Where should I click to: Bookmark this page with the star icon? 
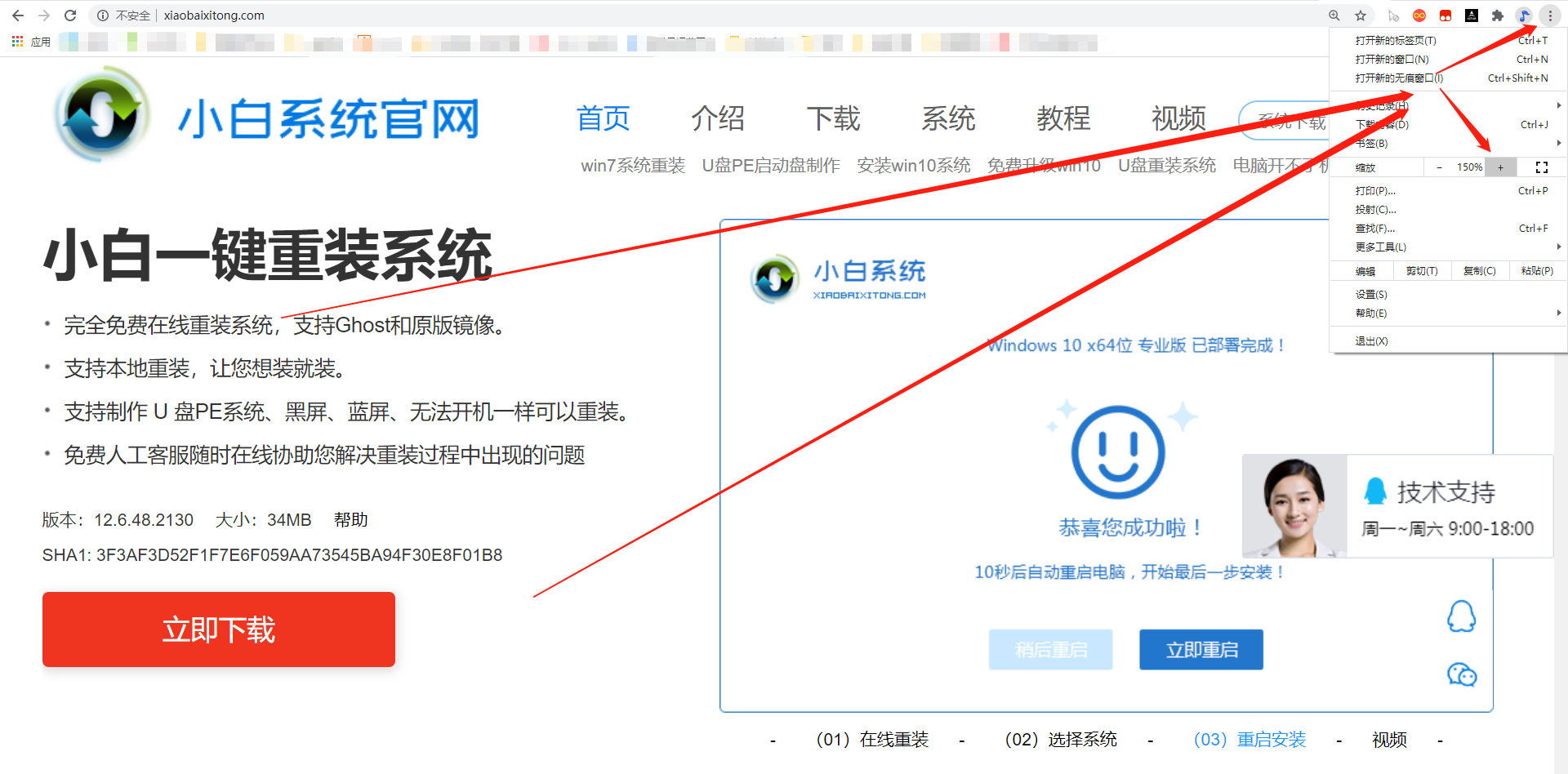click(1361, 16)
